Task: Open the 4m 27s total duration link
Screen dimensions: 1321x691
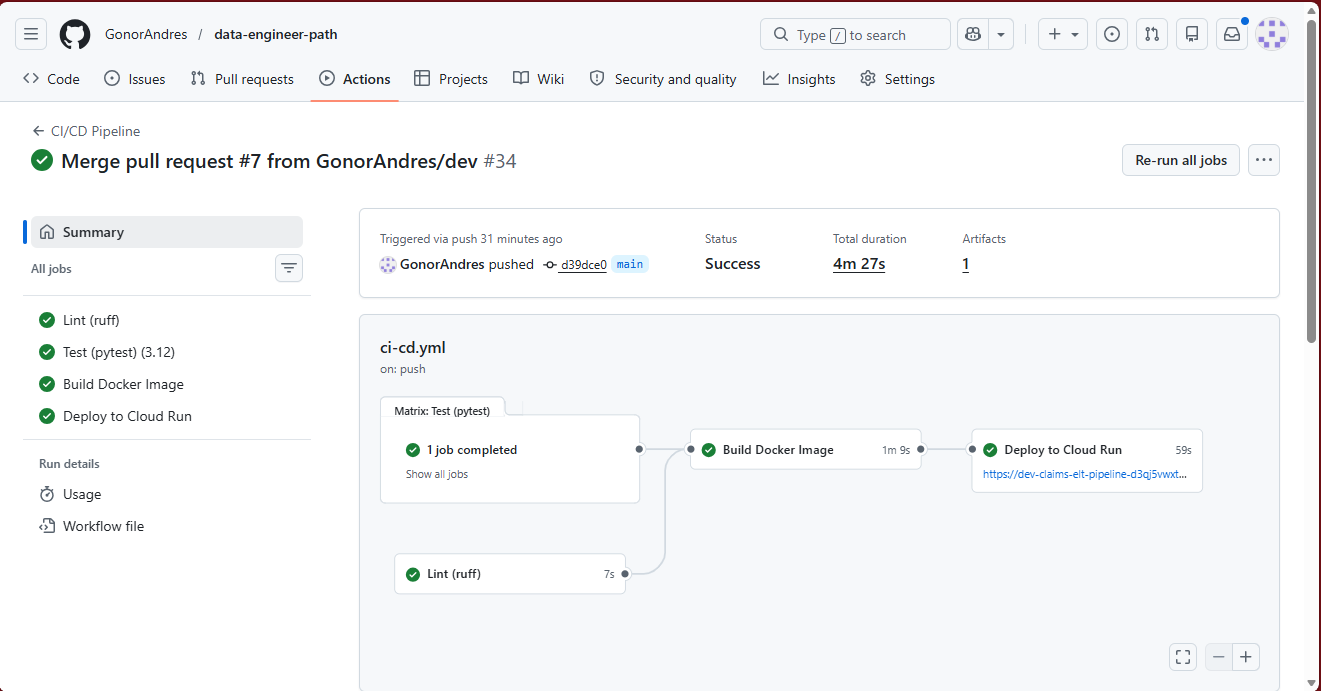Action: [859, 264]
